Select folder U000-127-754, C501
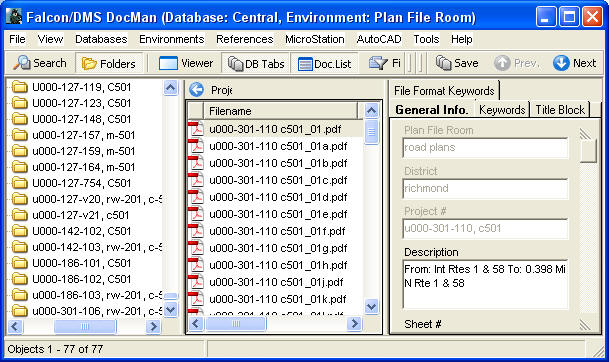Viewport: 609px width, 362px height. (x=82, y=183)
